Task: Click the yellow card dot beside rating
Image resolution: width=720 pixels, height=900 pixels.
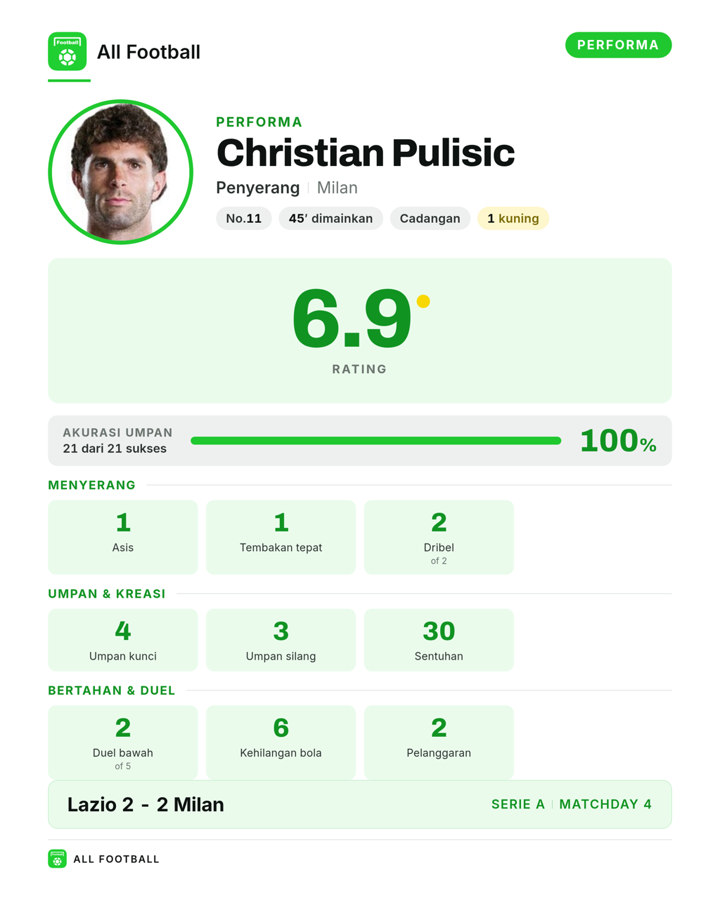Action: click(x=423, y=301)
